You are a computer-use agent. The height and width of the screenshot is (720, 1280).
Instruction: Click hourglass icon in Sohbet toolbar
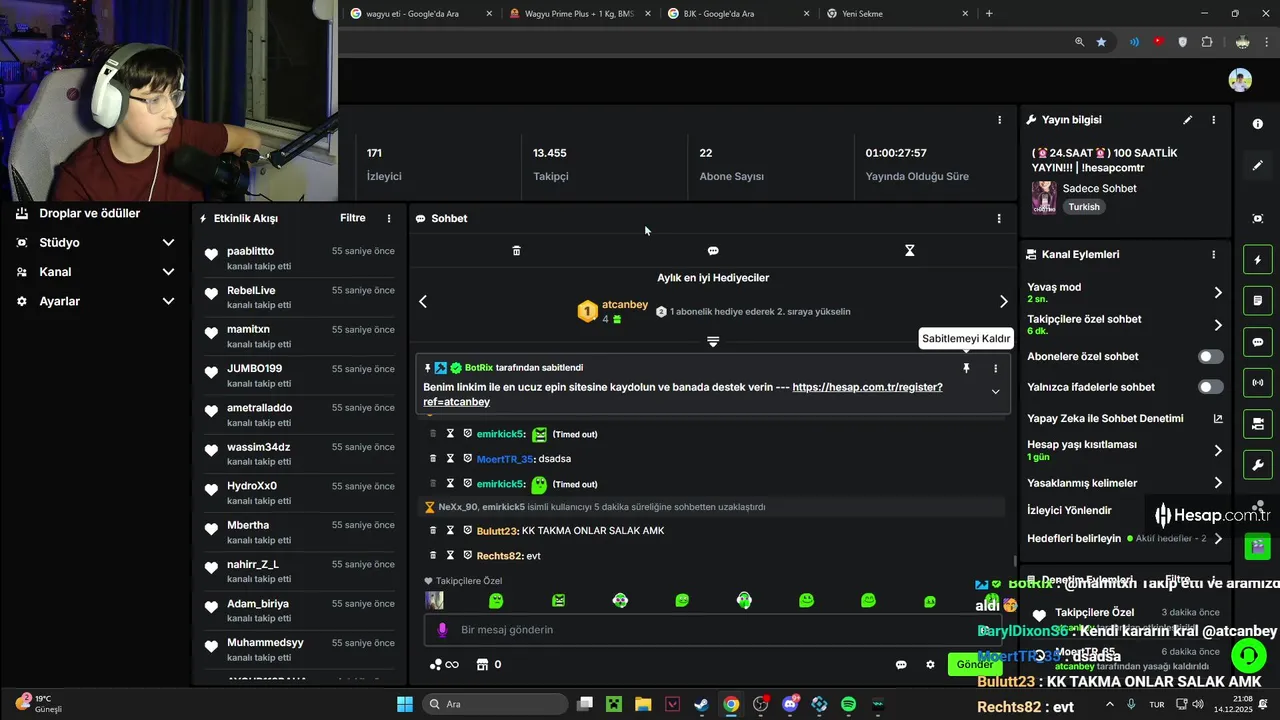(x=909, y=251)
